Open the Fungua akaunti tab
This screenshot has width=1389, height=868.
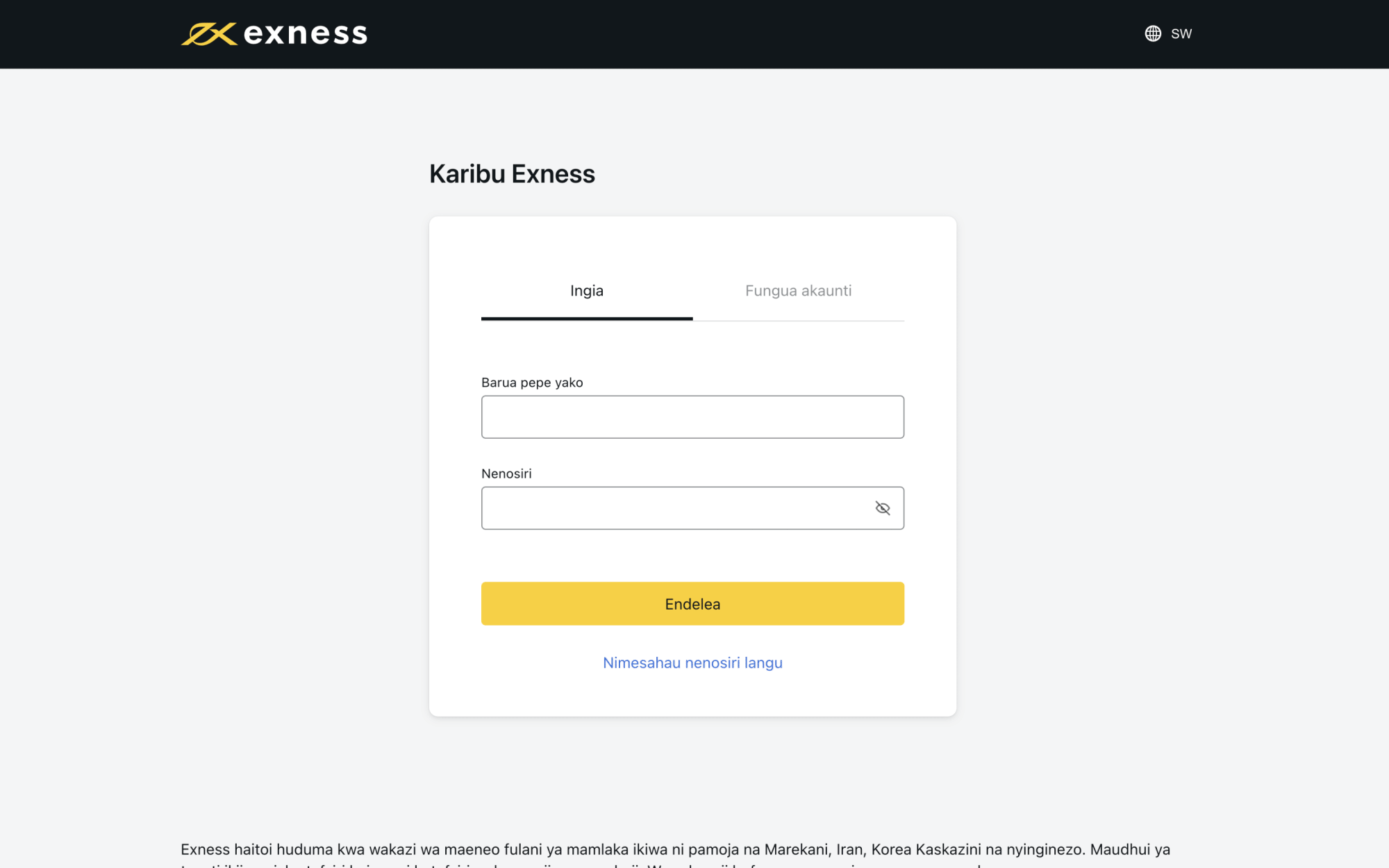point(799,290)
